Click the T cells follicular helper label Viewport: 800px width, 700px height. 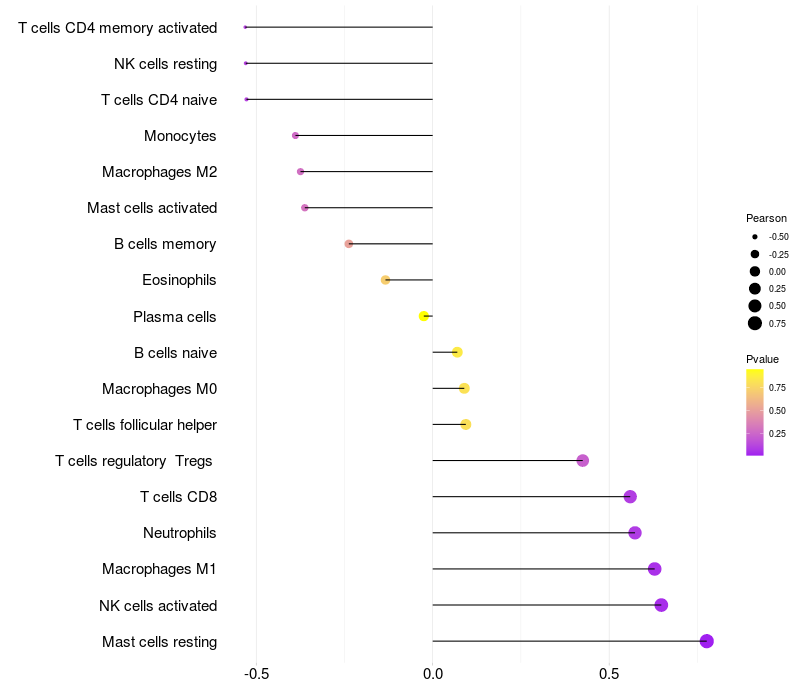click(x=145, y=425)
